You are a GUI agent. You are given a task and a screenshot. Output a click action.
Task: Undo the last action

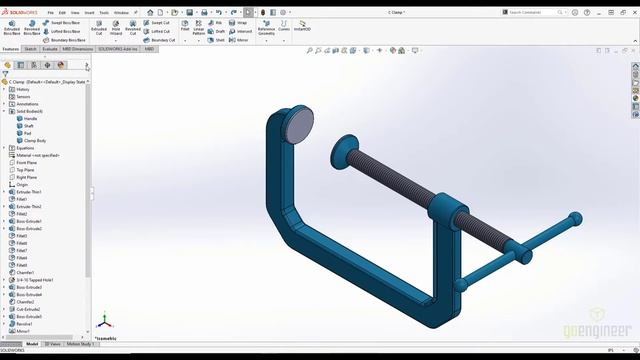tap(219, 13)
